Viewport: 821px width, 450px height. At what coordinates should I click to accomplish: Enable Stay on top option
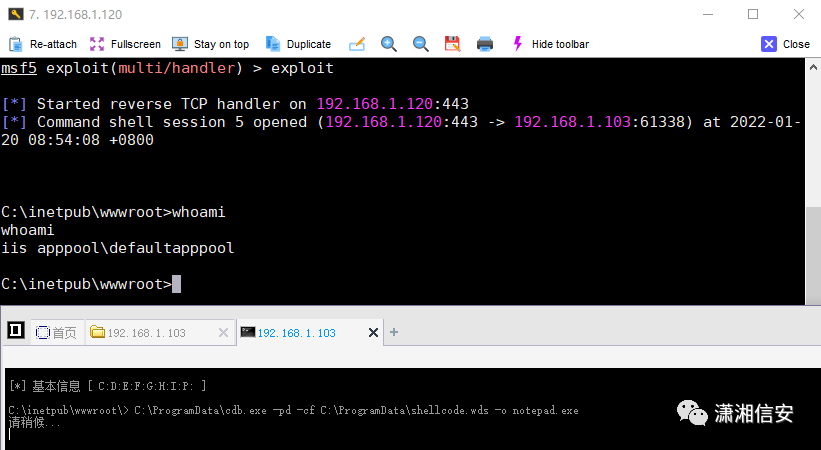click(x=211, y=44)
